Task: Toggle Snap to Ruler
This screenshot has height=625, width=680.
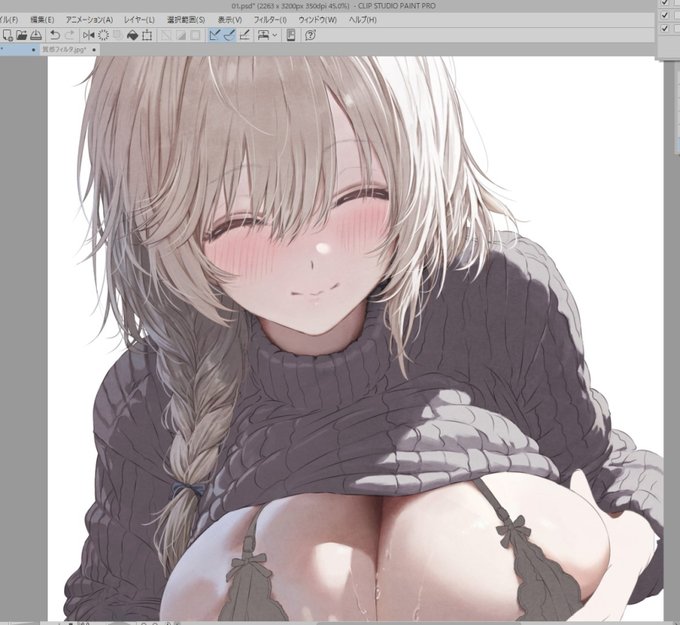Action: 215,35
